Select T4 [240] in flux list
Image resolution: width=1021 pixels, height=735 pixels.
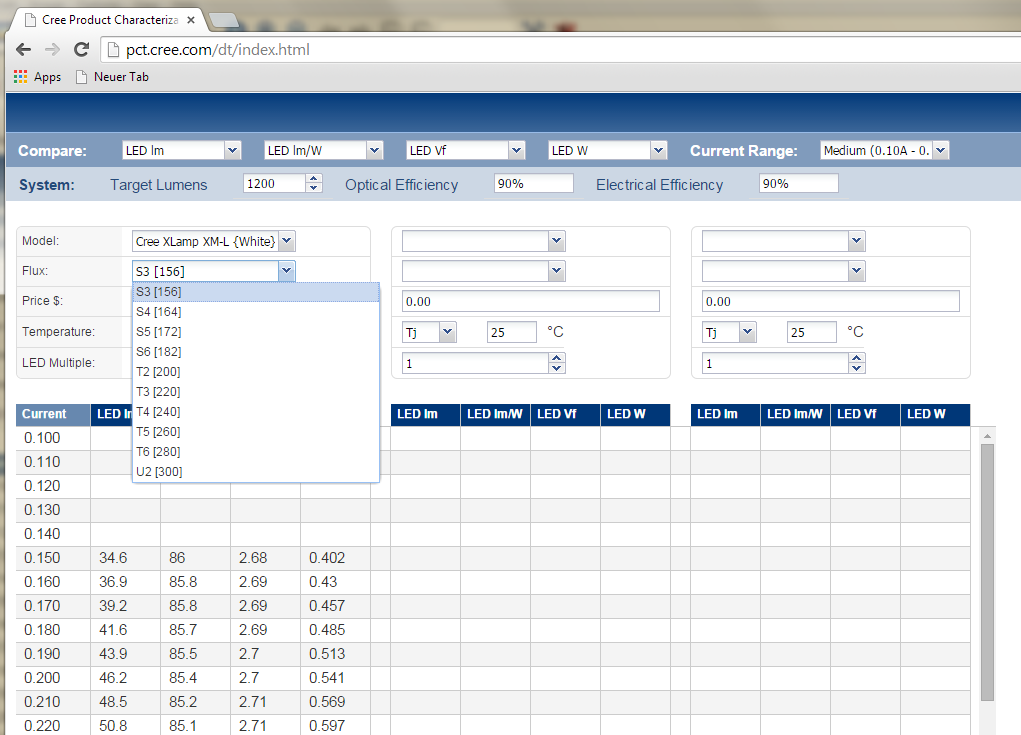click(256, 411)
